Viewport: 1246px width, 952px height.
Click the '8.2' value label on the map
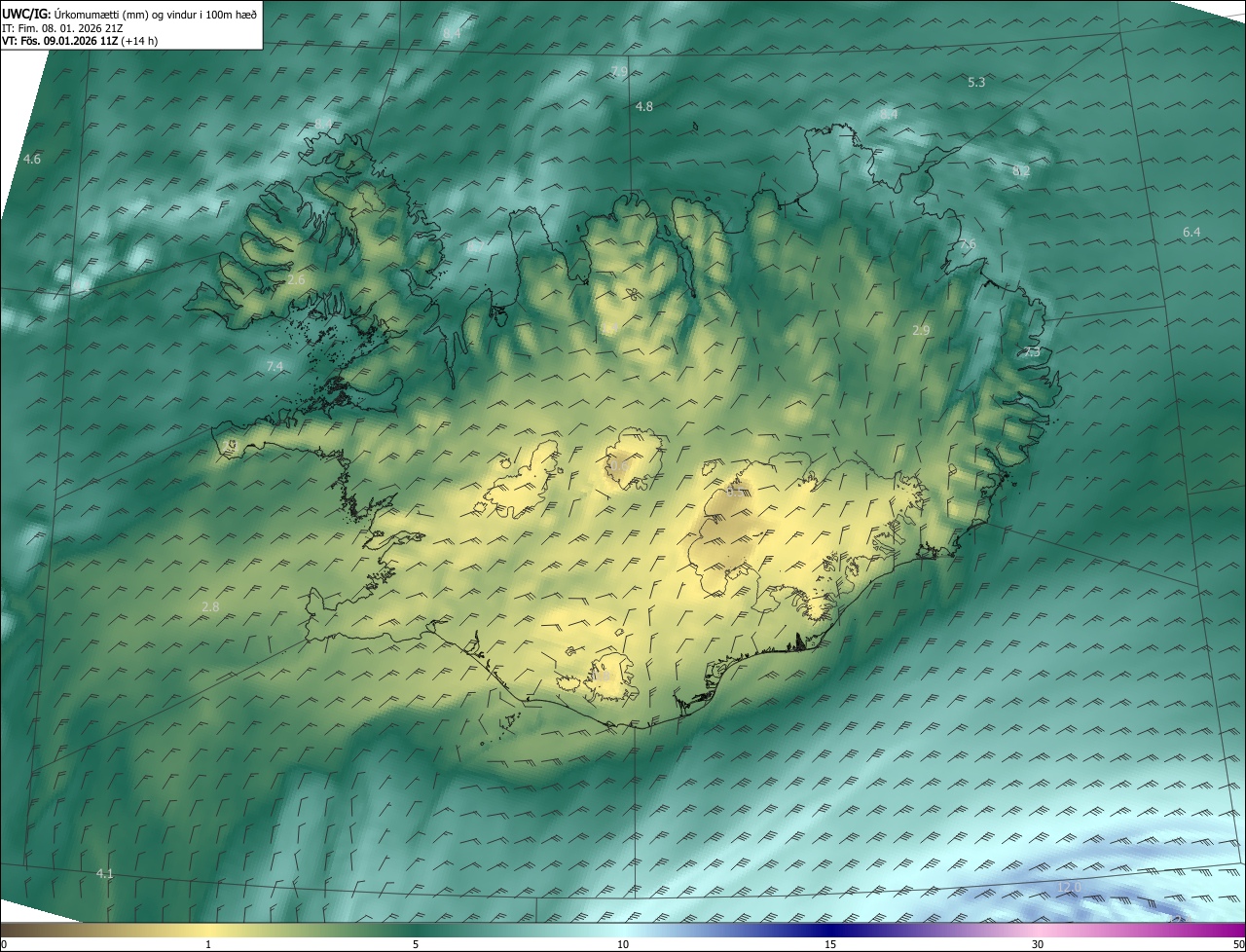click(1021, 171)
